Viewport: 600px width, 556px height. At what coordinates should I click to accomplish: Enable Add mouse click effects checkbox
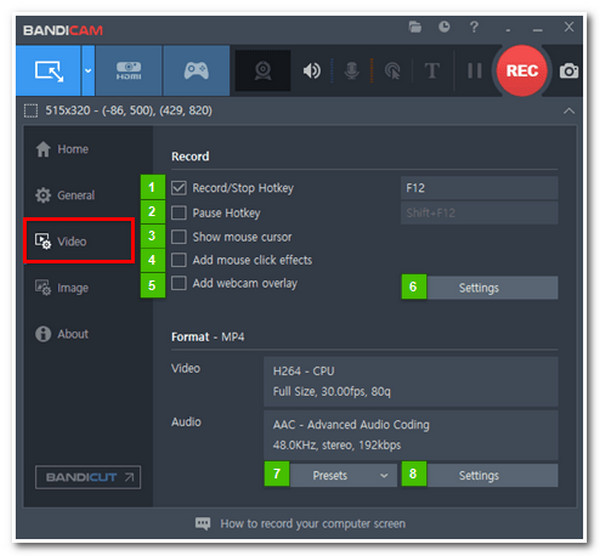pos(179,260)
